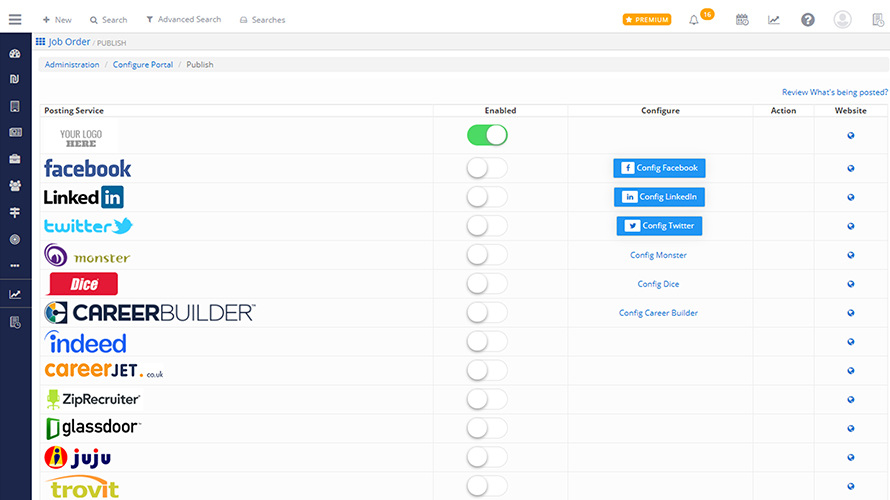890x500 pixels.
Task: Open the dashboard icon in sidebar
Action: click(15, 53)
